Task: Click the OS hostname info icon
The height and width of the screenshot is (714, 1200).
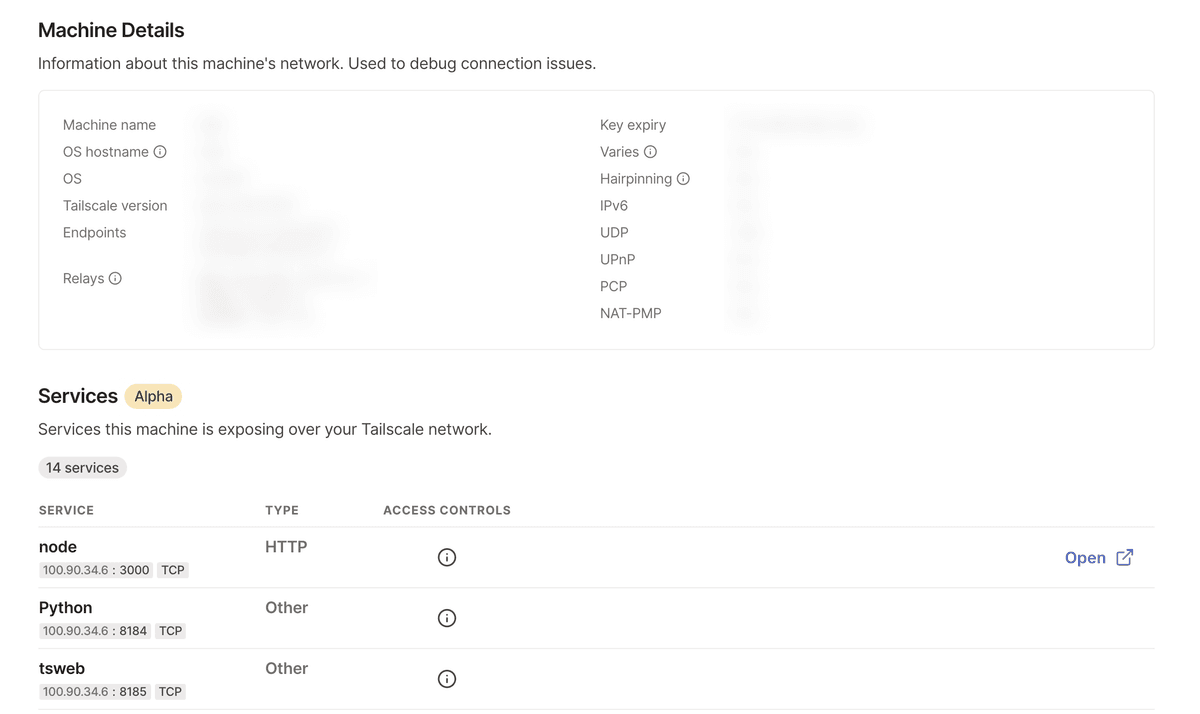Action: 161,151
